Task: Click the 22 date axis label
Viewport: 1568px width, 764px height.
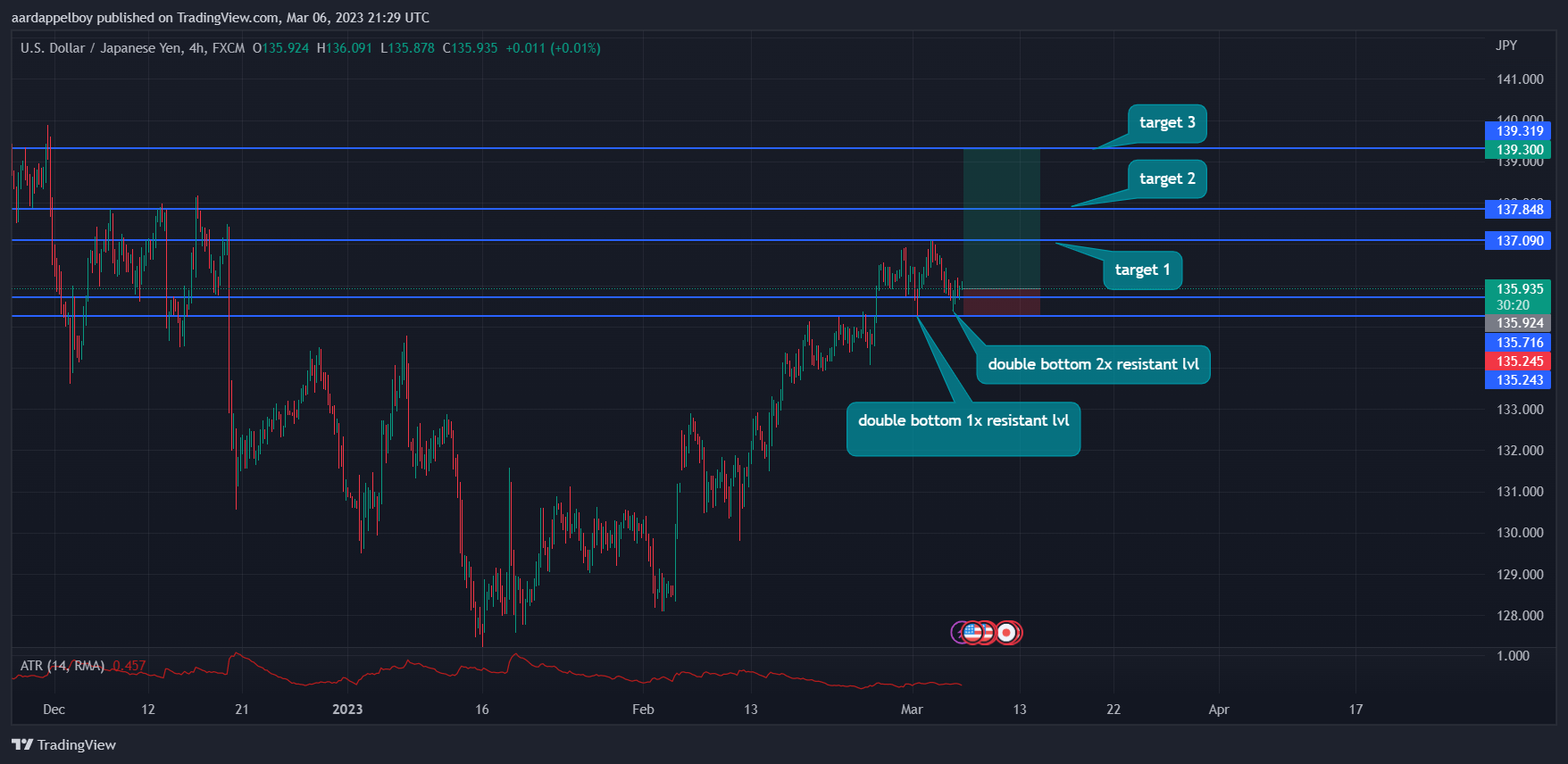Action: pyautogui.click(x=1113, y=710)
